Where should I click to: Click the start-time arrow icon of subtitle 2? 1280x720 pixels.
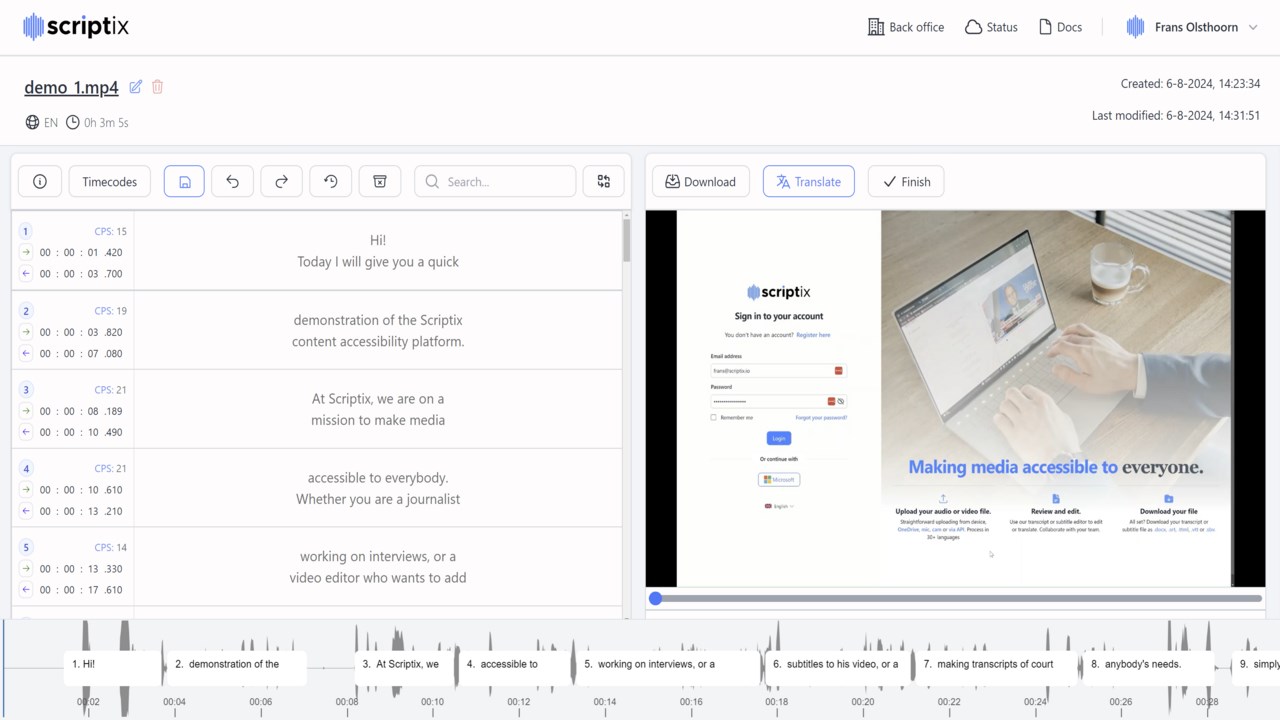pos(26,332)
